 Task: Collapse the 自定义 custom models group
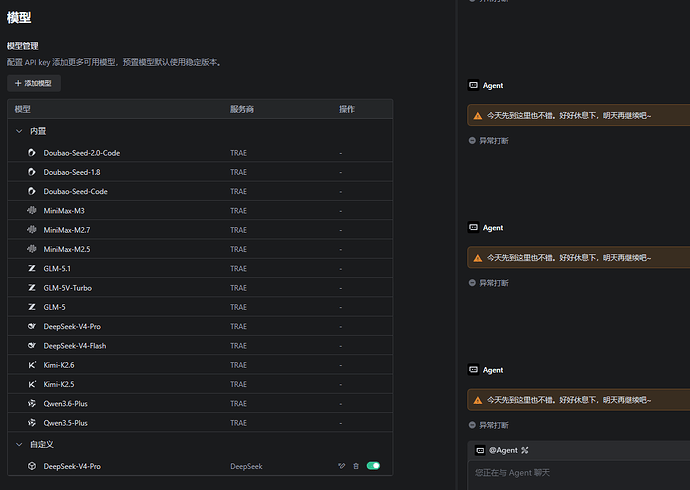click(19, 444)
